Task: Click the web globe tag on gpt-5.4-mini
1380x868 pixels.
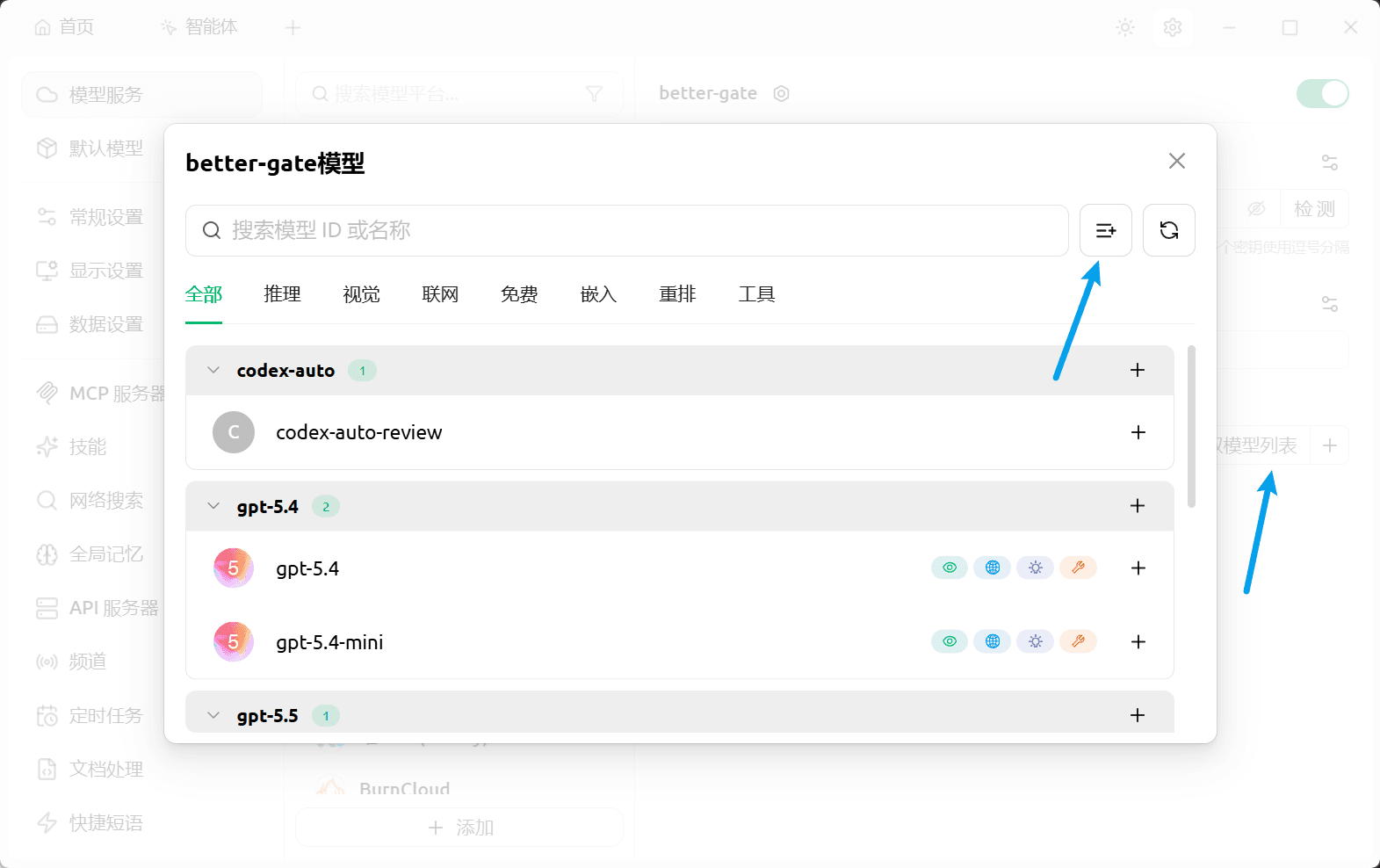Action: tap(993, 642)
